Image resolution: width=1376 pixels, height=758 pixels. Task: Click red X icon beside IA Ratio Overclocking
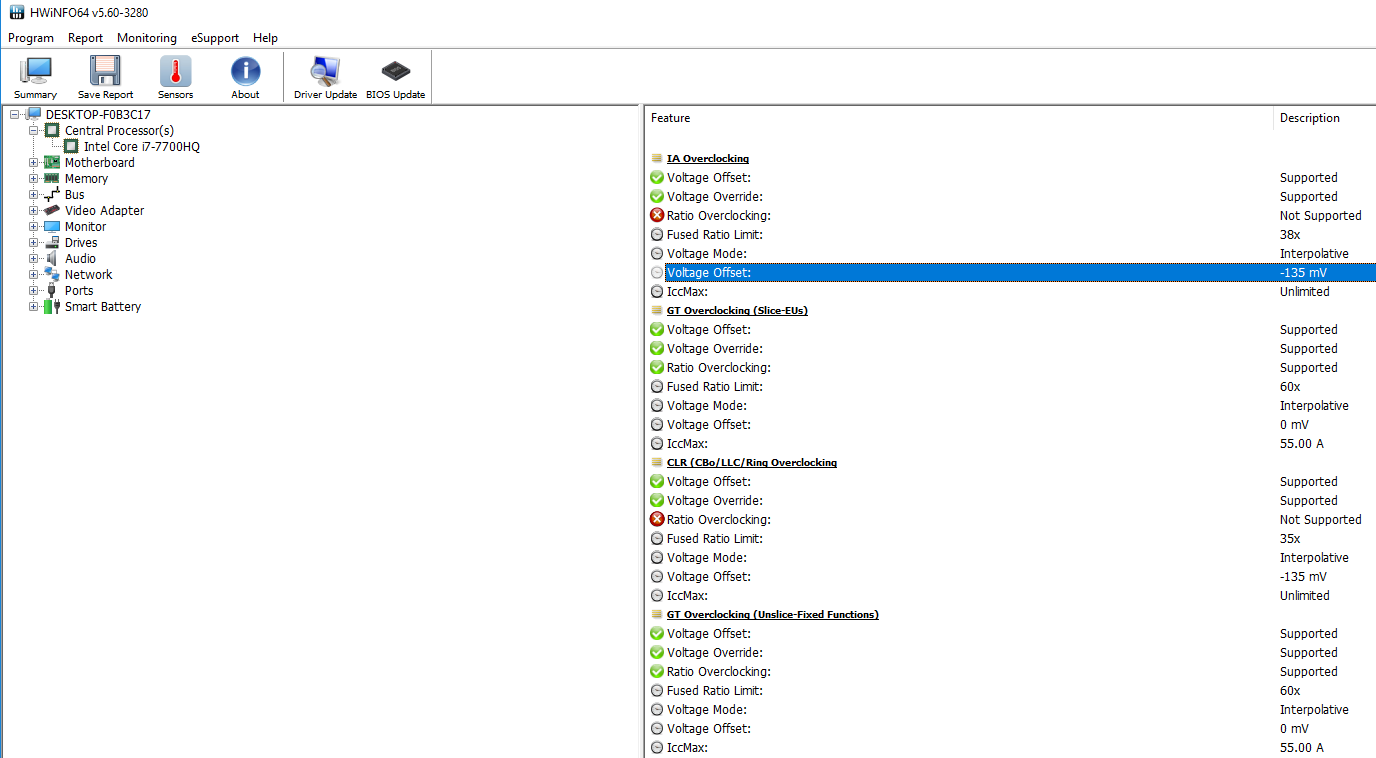(x=657, y=215)
